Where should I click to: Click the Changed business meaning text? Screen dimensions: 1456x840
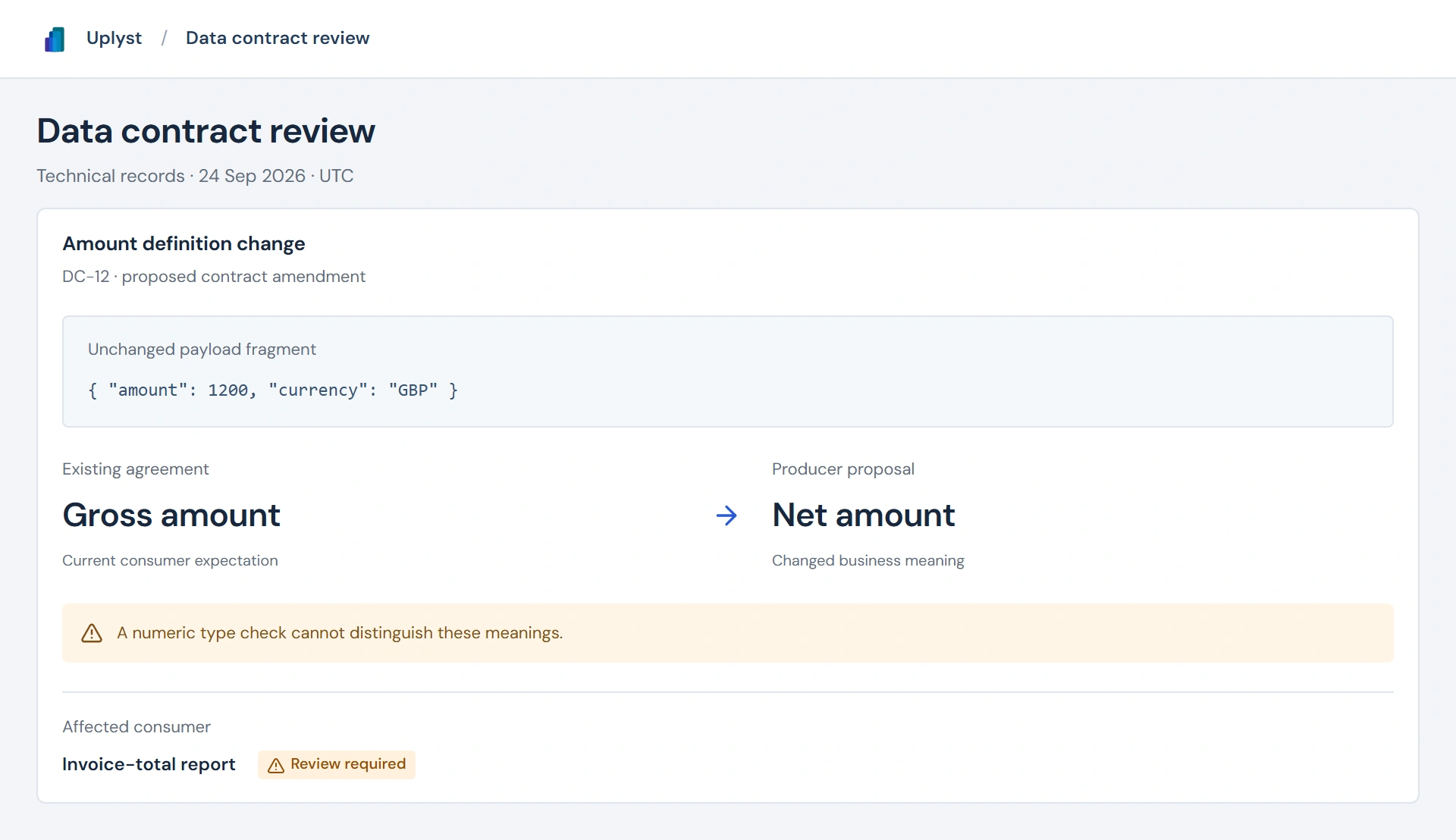868,560
